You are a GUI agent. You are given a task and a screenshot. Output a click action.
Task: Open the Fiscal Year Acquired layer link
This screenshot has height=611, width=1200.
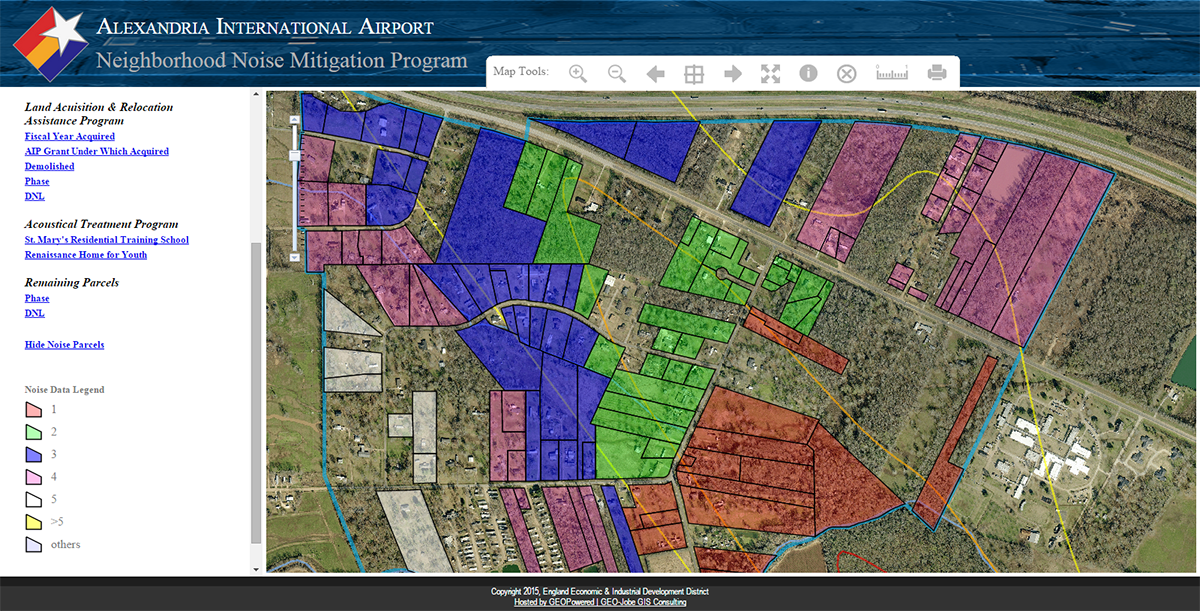pos(70,136)
